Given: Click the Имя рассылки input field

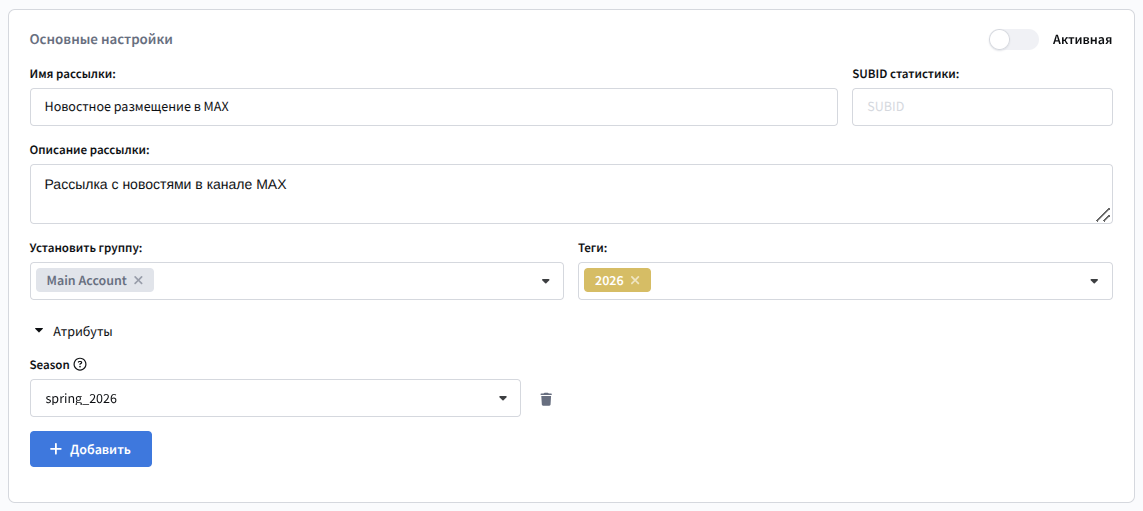Looking at the screenshot, I should pos(433,107).
